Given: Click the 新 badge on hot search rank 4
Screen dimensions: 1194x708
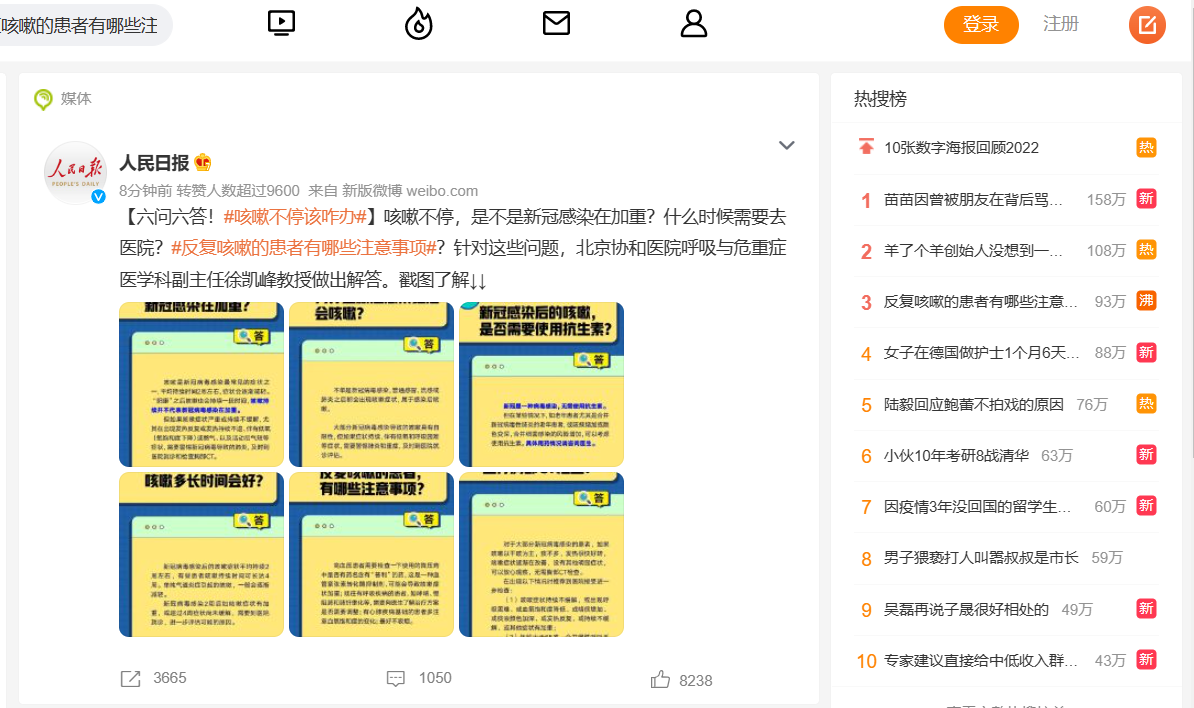Looking at the screenshot, I should (1146, 352).
